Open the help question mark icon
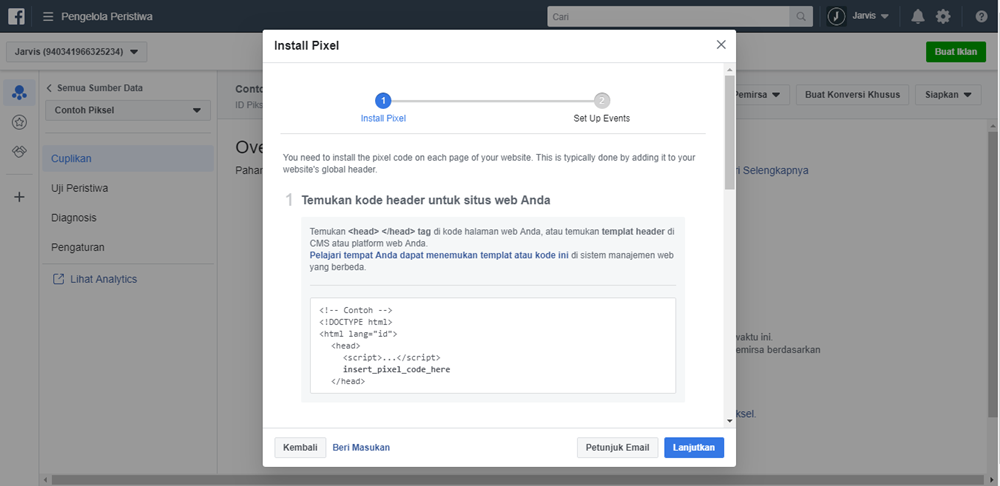This screenshot has width=1000, height=486. point(982,17)
